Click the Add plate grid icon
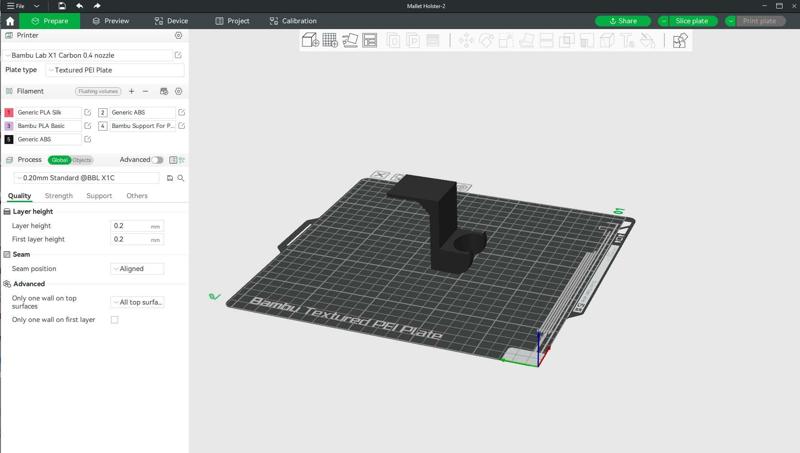The width and height of the screenshot is (800, 453). coord(330,41)
